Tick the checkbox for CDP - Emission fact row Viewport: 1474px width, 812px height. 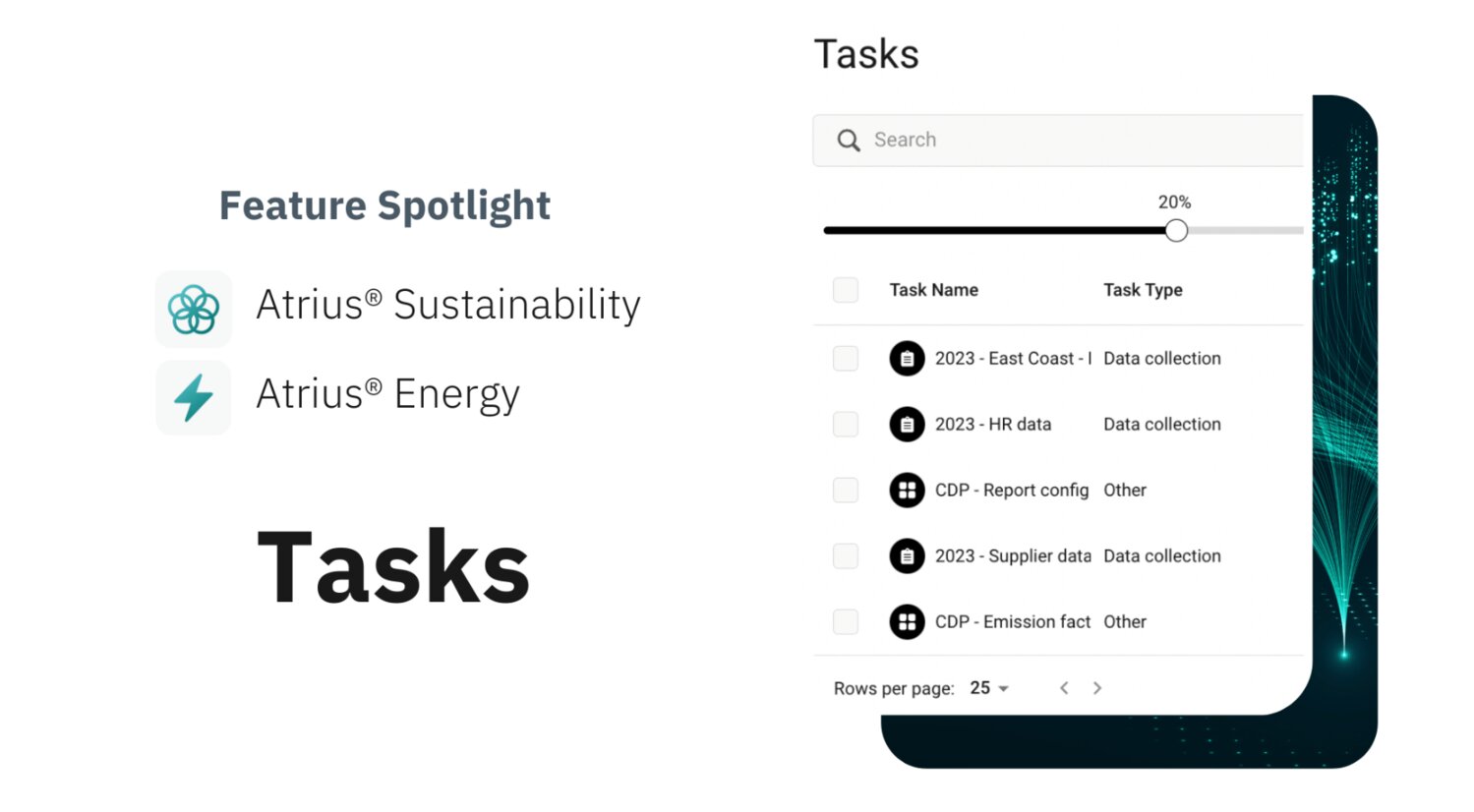pyautogui.click(x=846, y=621)
